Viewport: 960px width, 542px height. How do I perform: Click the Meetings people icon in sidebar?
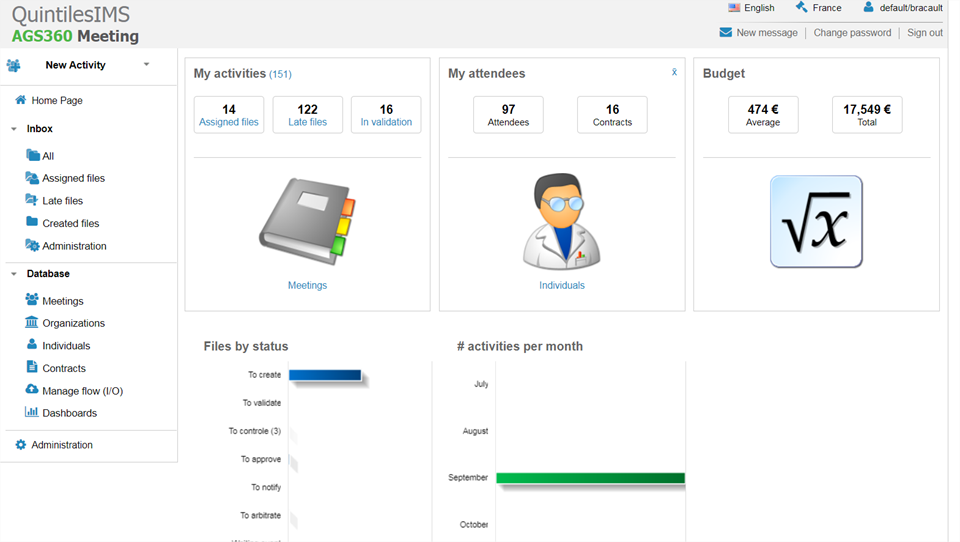pyautogui.click(x=32, y=299)
